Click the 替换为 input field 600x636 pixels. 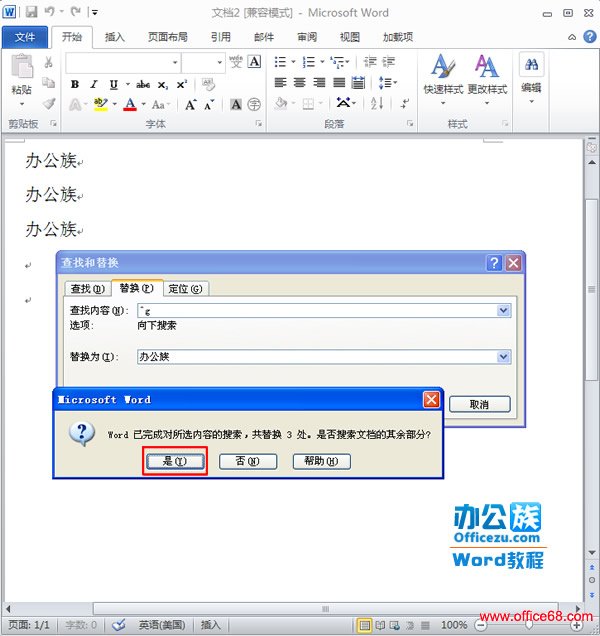pyautogui.click(x=324, y=357)
